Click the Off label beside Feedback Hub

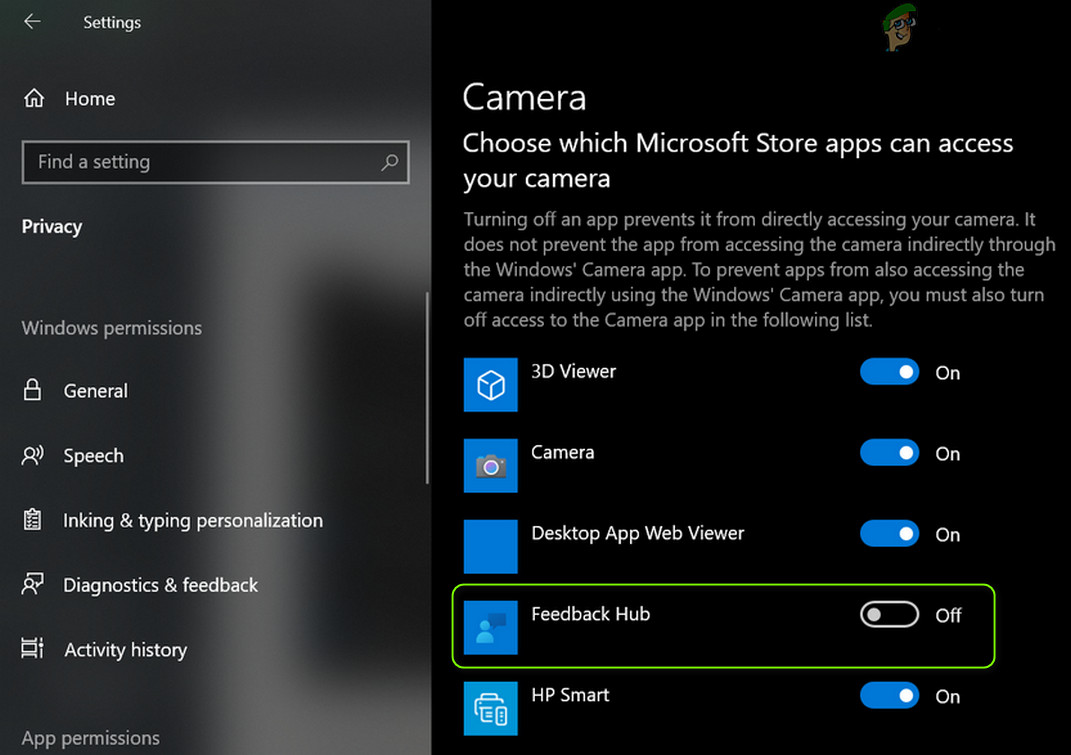click(x=949, y=616)
